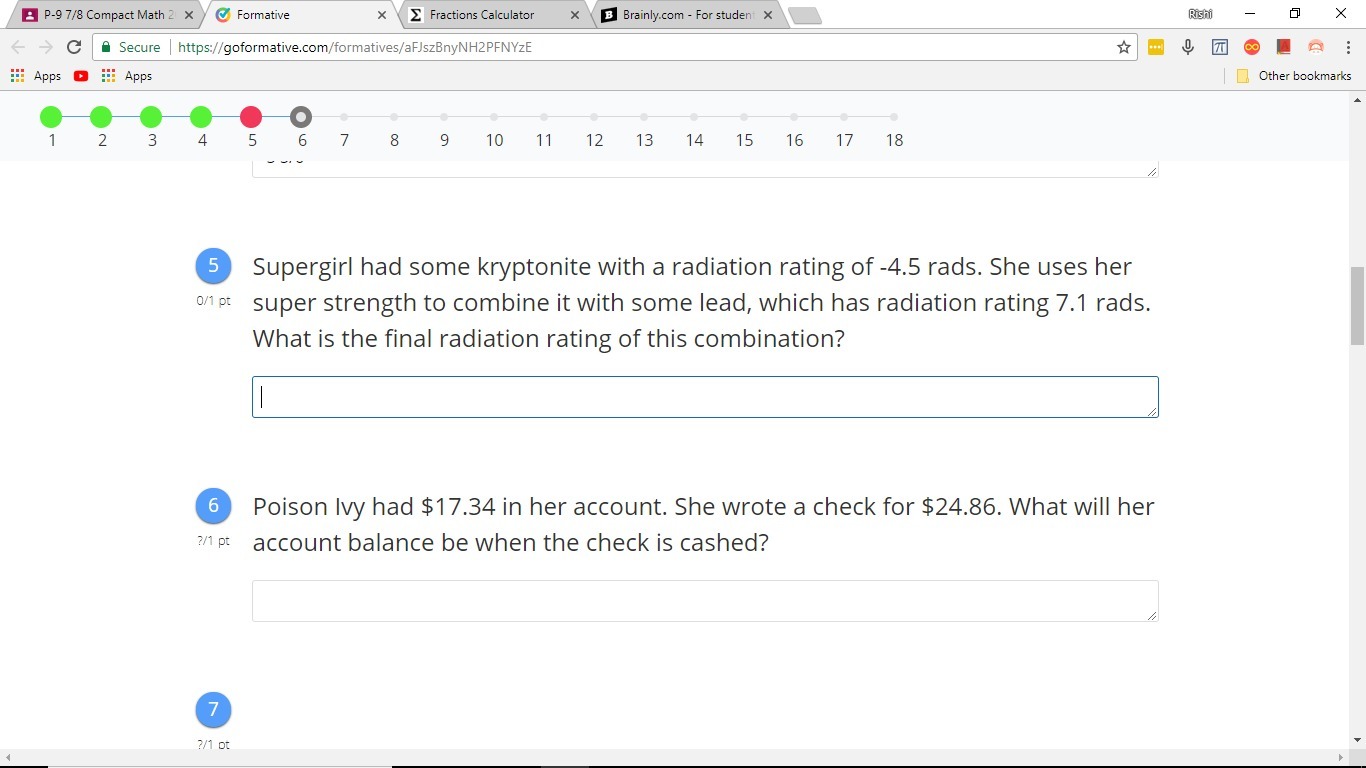Click the vertical scrollbar down arrow
The height and width of the screenshot is (768, 1366).
coord(1357,740)
